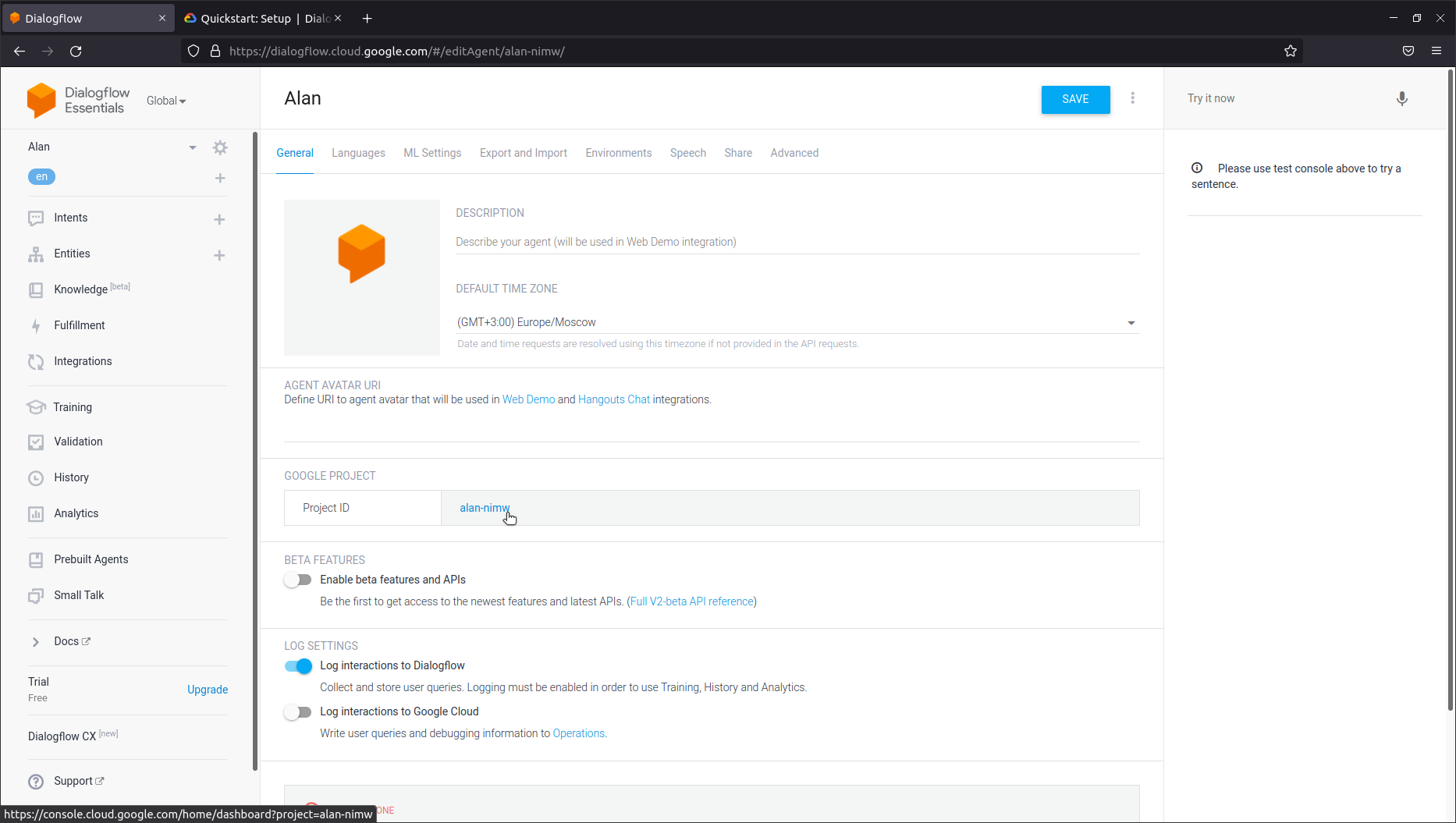Open agent Training
The height and width of the screenshot is (823, 1456).
click(x=73, y=406)
